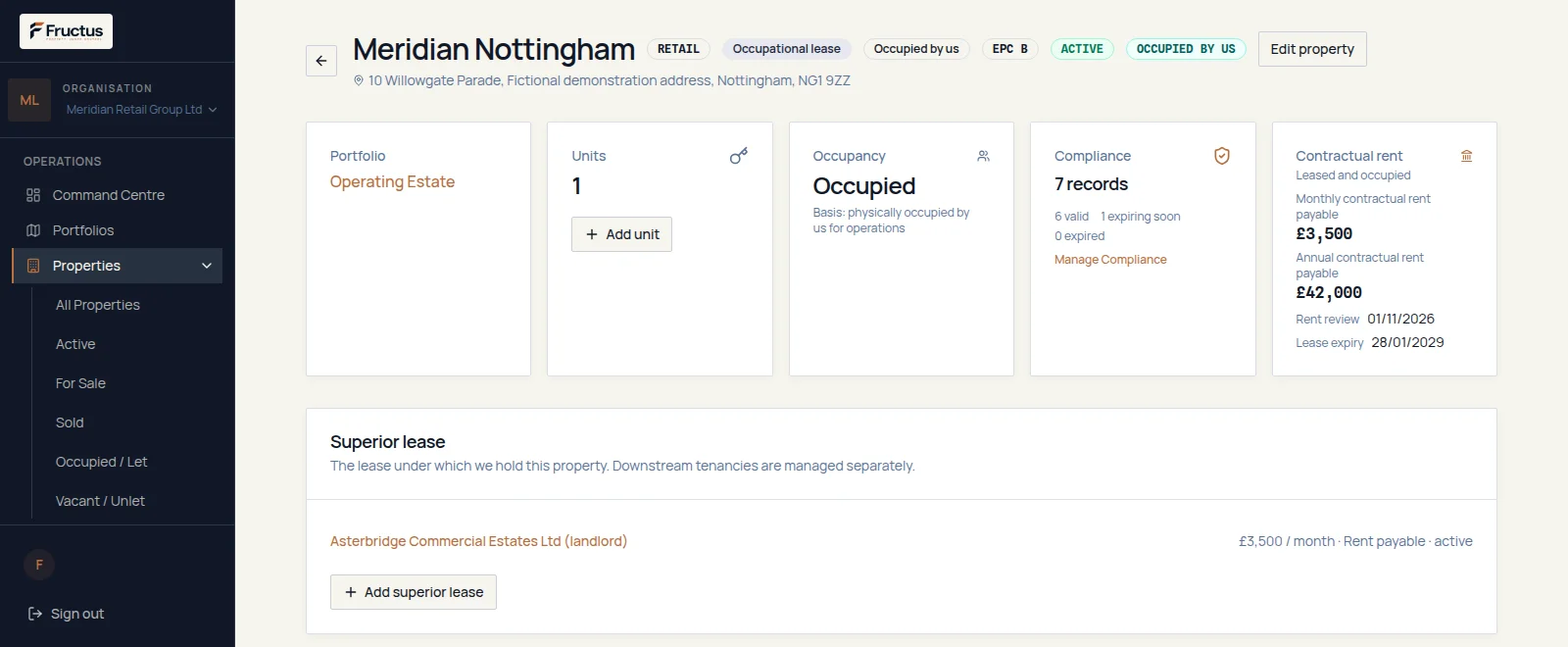The height and width of the screenshot is (647, 1568).
Task: Click the ML organisation avatar
Action: click(x=29, y=100)
